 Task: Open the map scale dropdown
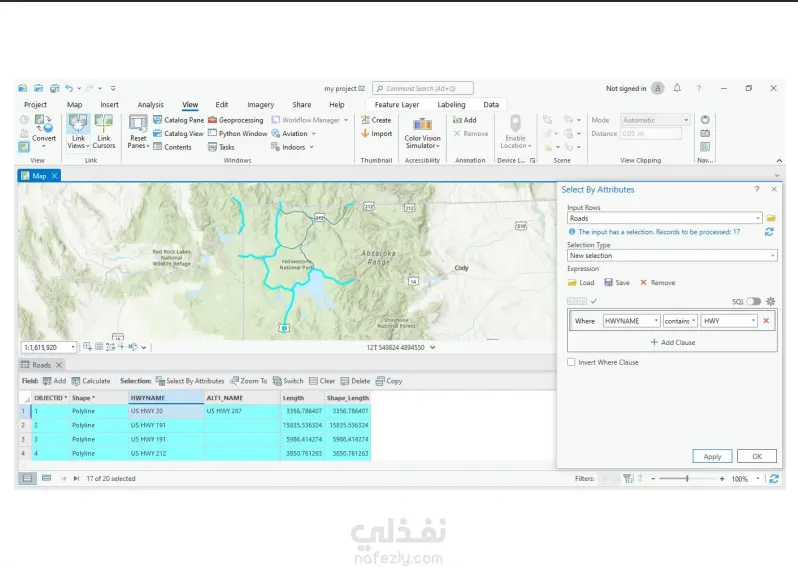pos(73,347)
